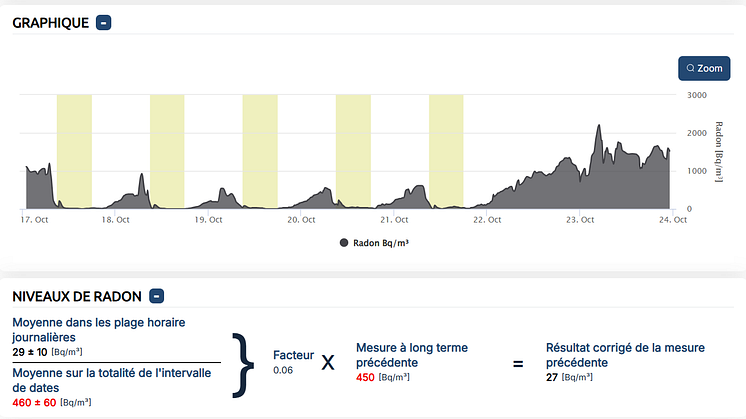Click the radon peak near 23. Oct
The image size is (746, 419).
tap(598, 130)
